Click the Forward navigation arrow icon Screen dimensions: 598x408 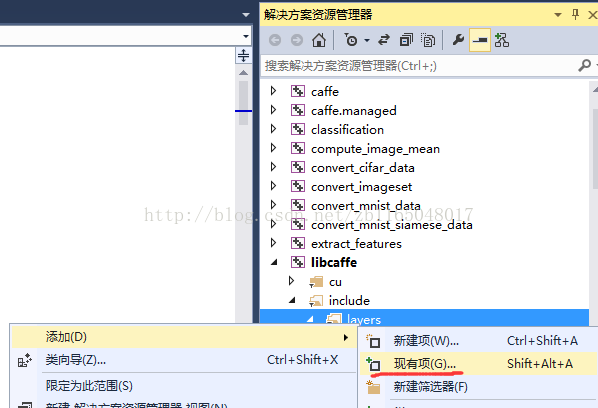click(x=297, y=40)
